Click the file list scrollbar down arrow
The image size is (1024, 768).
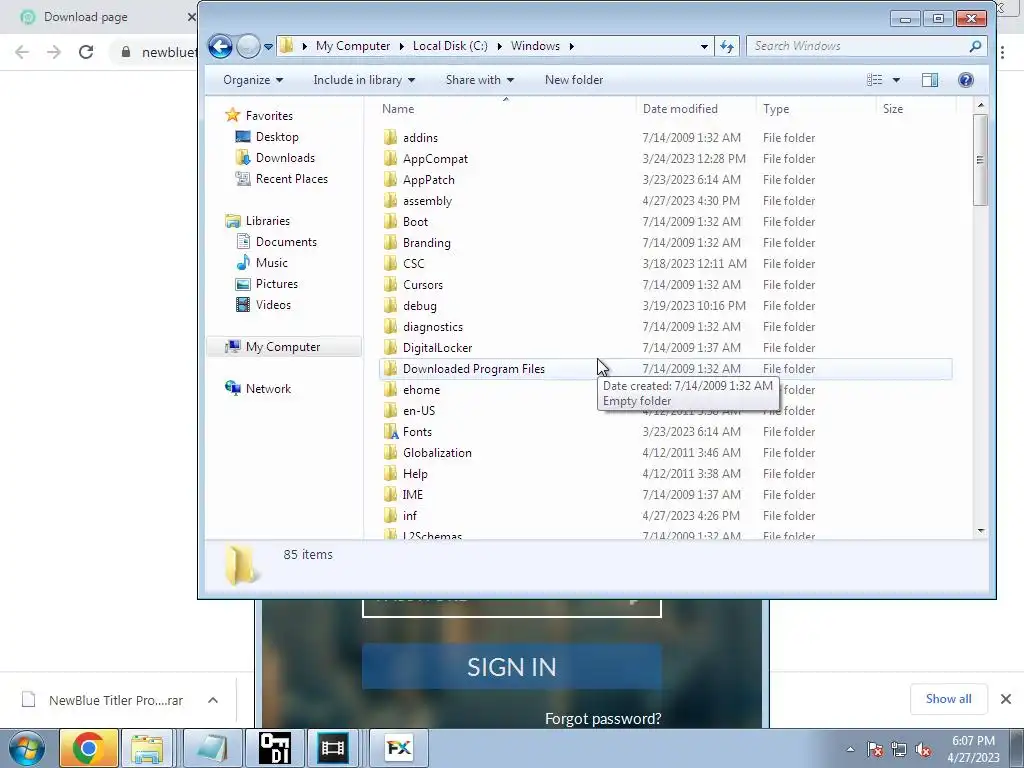click(980, 532)
